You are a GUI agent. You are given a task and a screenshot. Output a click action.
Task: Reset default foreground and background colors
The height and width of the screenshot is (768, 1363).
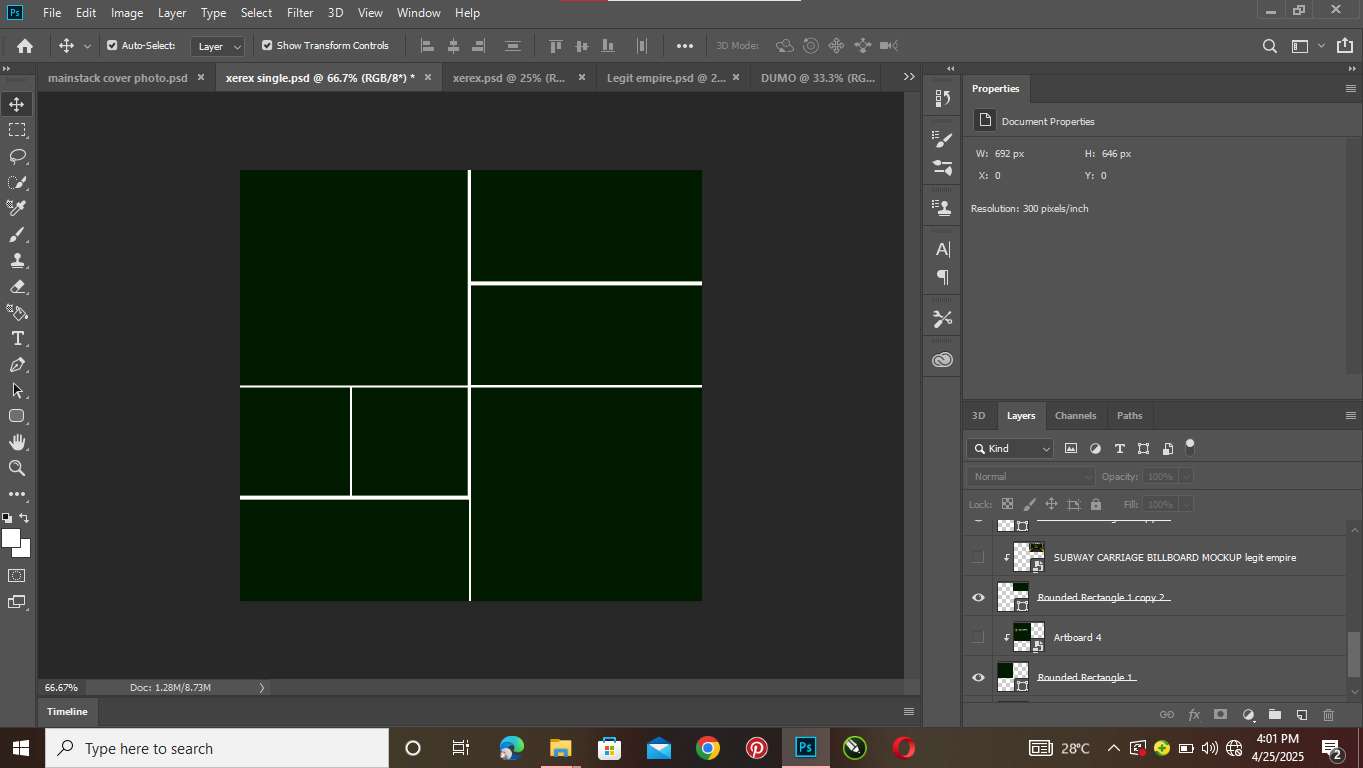pyautogui.click(x=7, y=518)
